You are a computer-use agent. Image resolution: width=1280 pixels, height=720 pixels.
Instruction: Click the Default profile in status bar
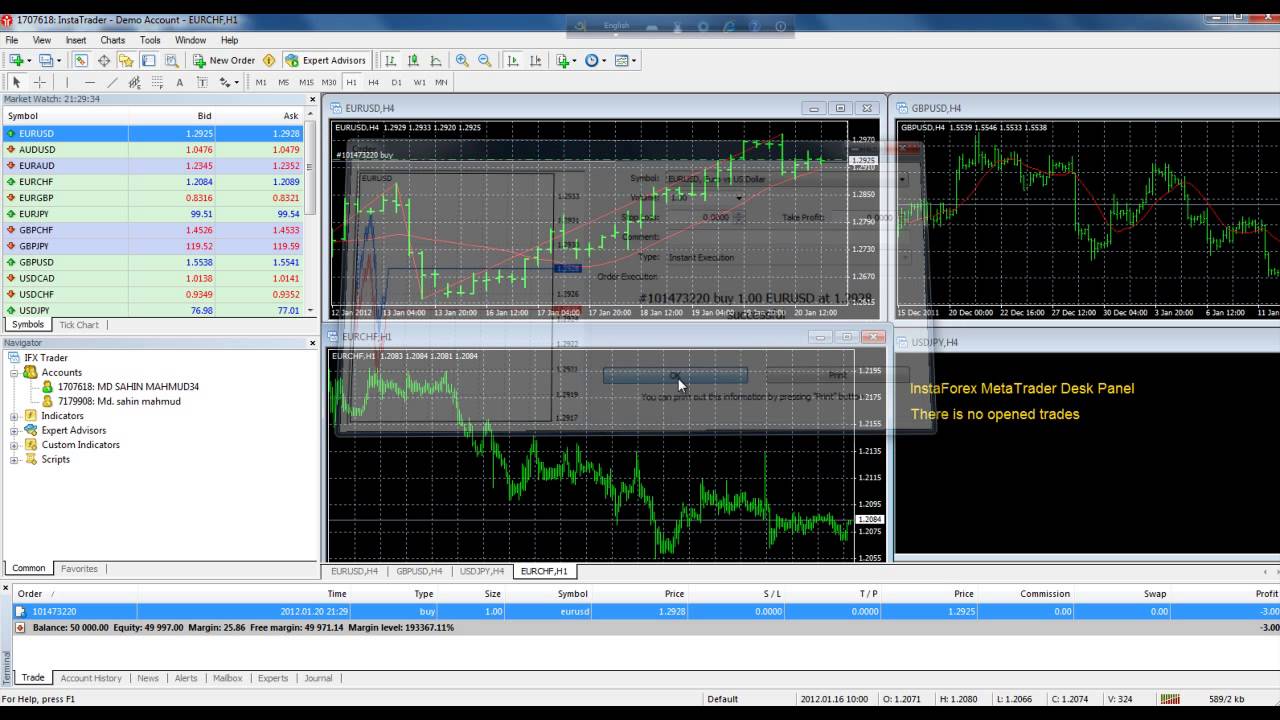point(722,699)
